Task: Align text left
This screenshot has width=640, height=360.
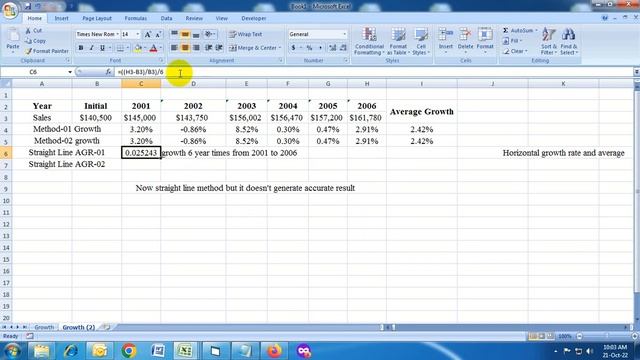Action: pyautogui.click(x=174, y=48)
